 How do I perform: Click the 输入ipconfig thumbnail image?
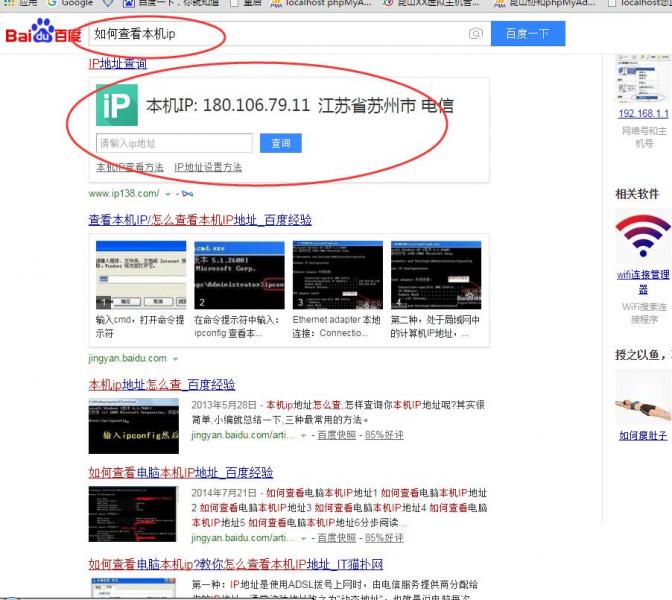(134, 426)
